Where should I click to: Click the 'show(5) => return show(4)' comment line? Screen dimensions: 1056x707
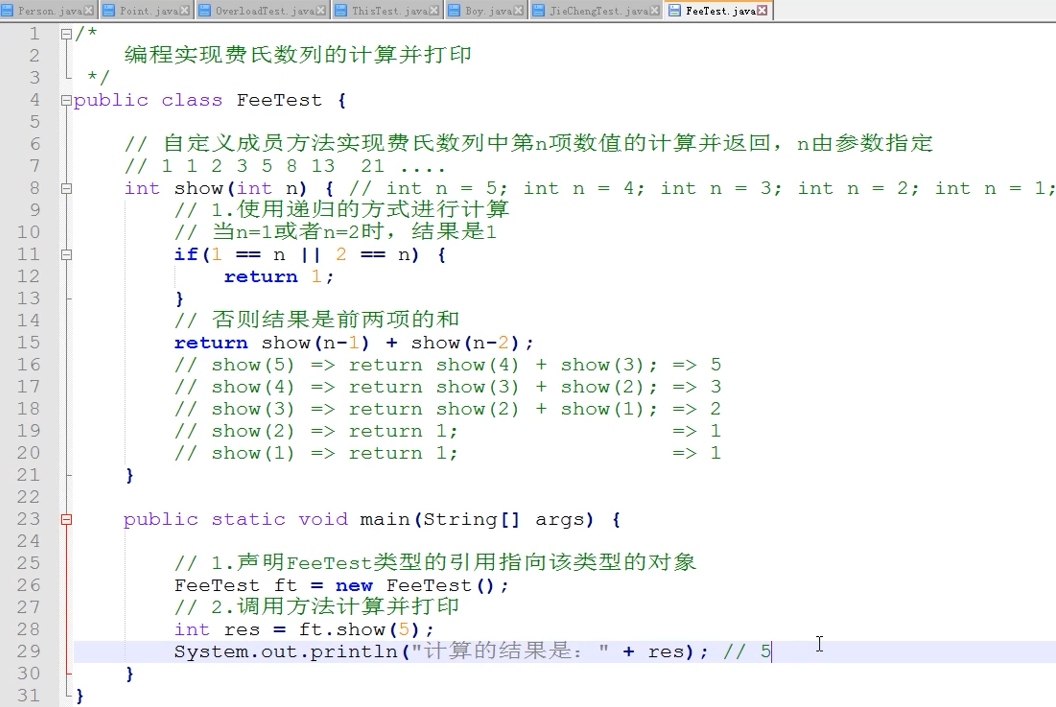pyautogui.click(x=447, y=365)
